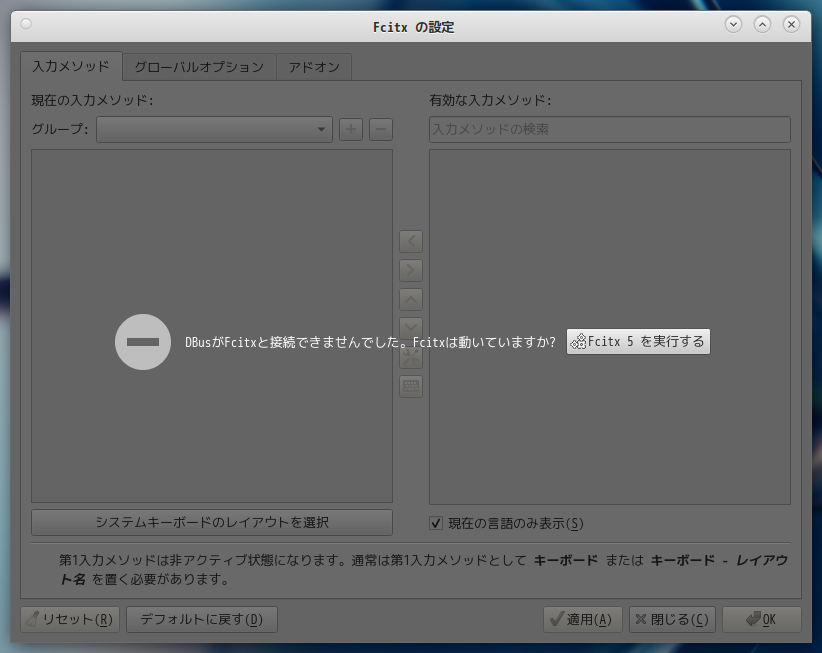Click the keyboard layout icon button
Screen dimensions: 822x653
pyautogui.click(x=411, y=387)
